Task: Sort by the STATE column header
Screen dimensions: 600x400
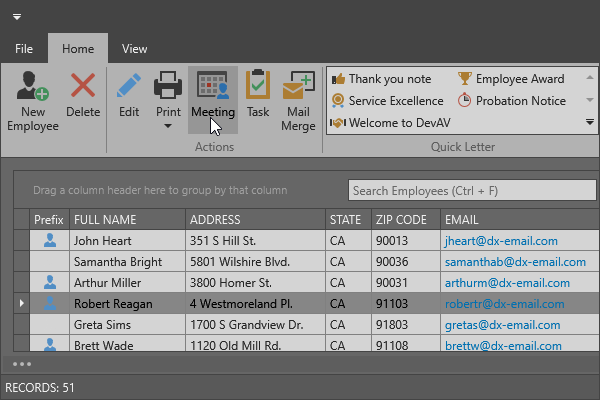Action: 348,220
